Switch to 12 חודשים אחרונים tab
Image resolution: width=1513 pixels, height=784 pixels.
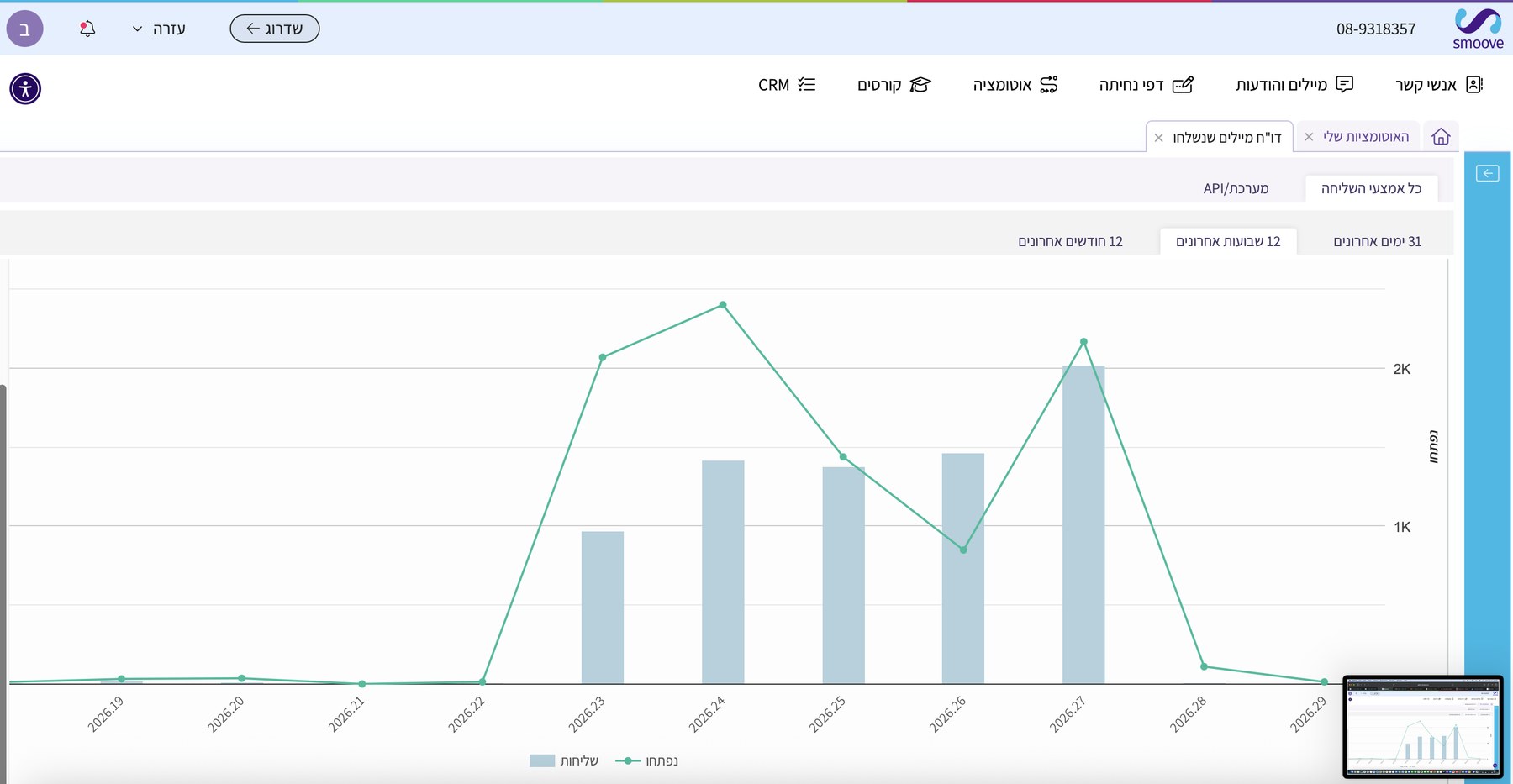[x=1070, y=241]
